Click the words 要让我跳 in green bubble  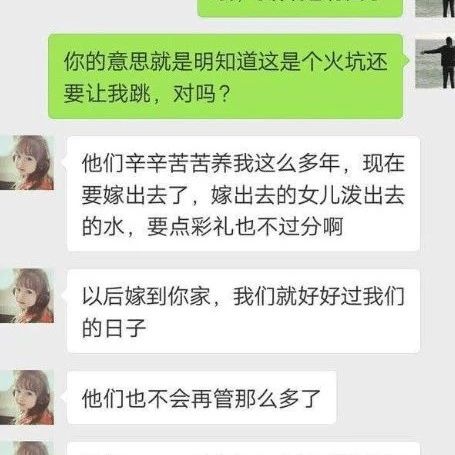click(x=107, y=93)
